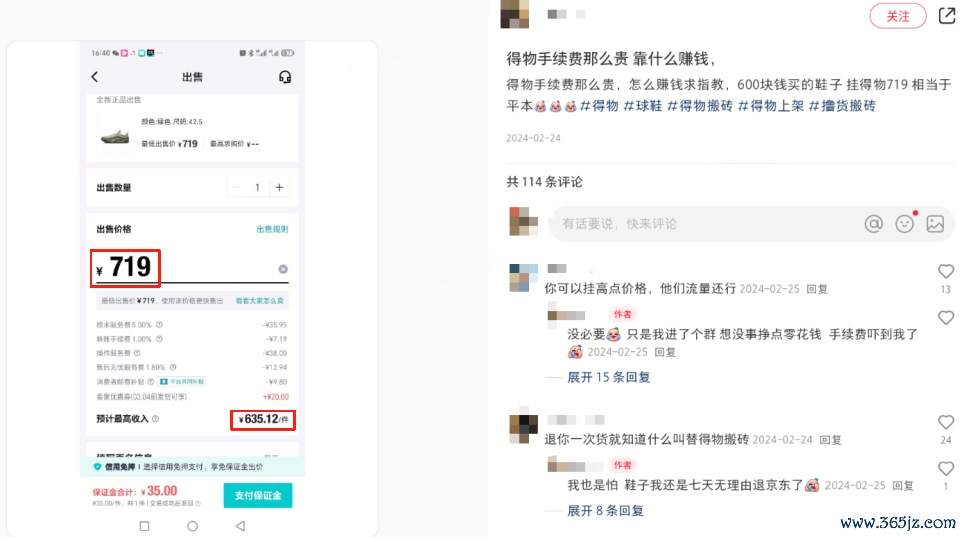Tap Android back triangle button
This screenshot has width=963, height=538.
point(240,526)
